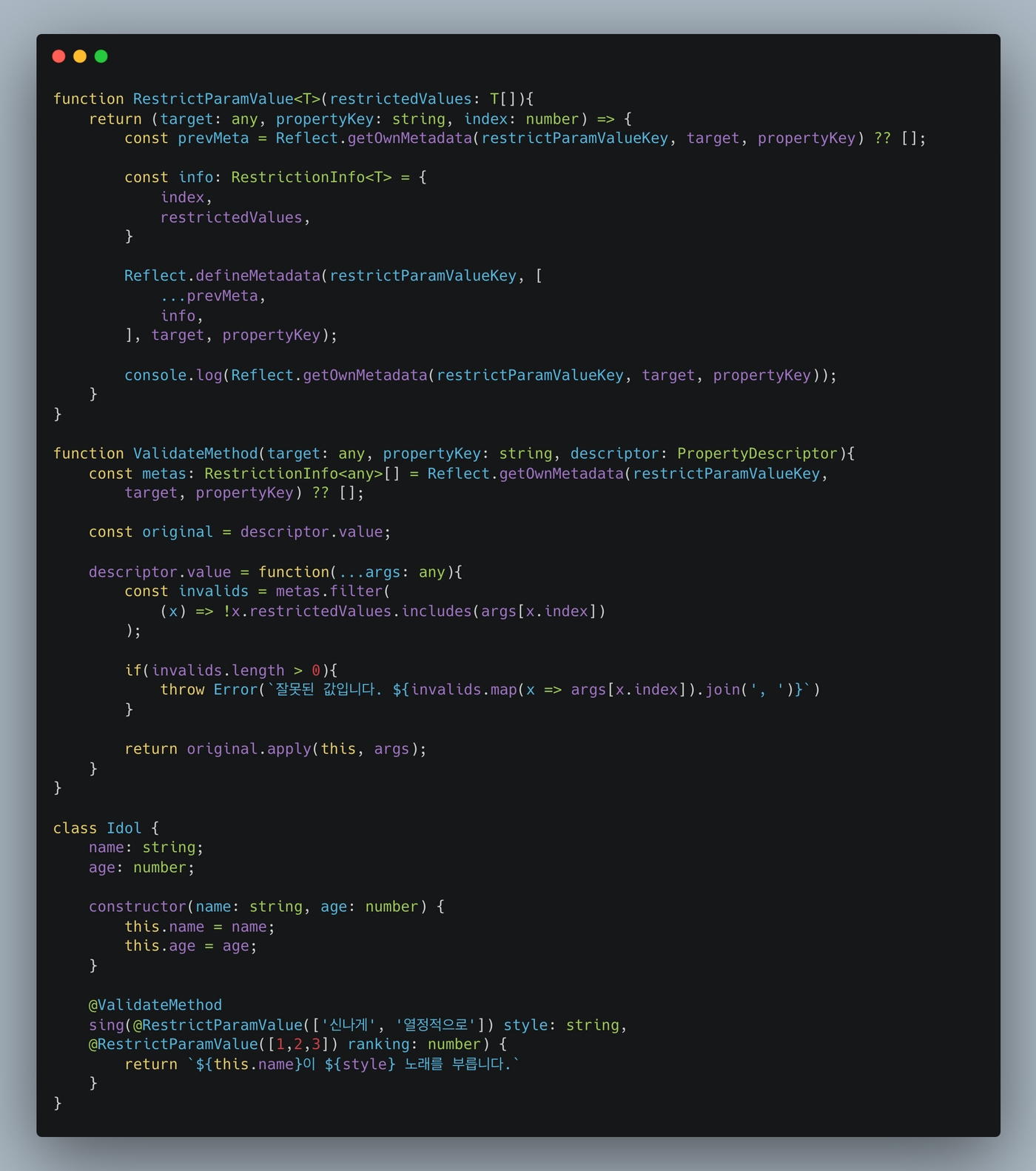Click the "style: string," parameter
The height and width of the screenshot is (1171, 1036).
(x=565, y=1025)
